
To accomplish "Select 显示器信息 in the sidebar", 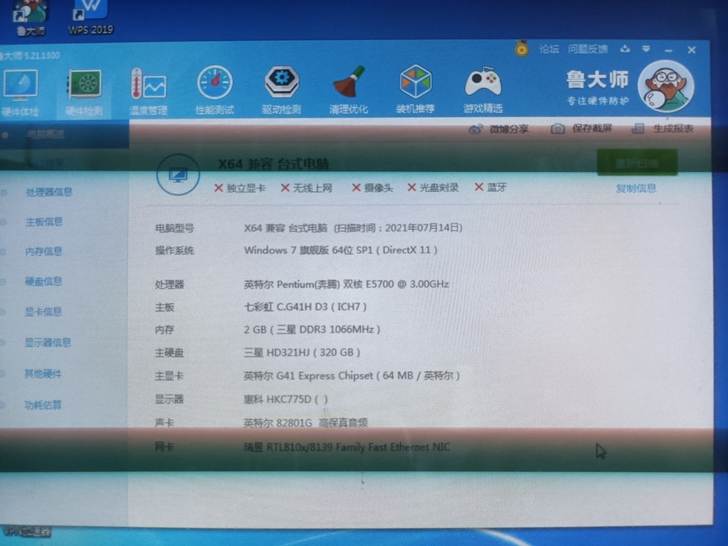I will point(48,343).
